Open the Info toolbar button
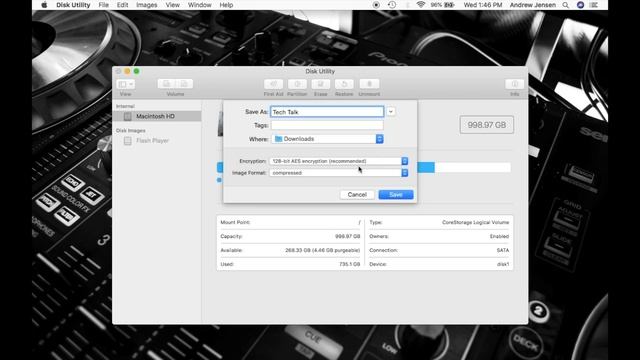 (514, 84)
